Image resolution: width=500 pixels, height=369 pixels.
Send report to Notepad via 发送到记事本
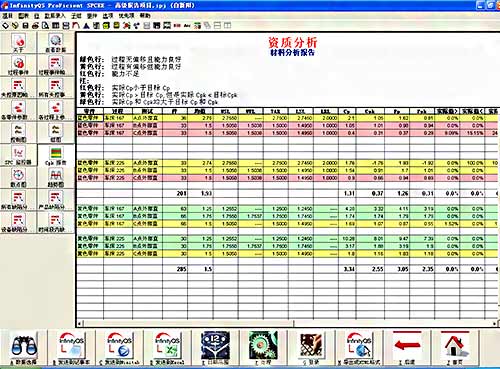[x=72, y=348]
